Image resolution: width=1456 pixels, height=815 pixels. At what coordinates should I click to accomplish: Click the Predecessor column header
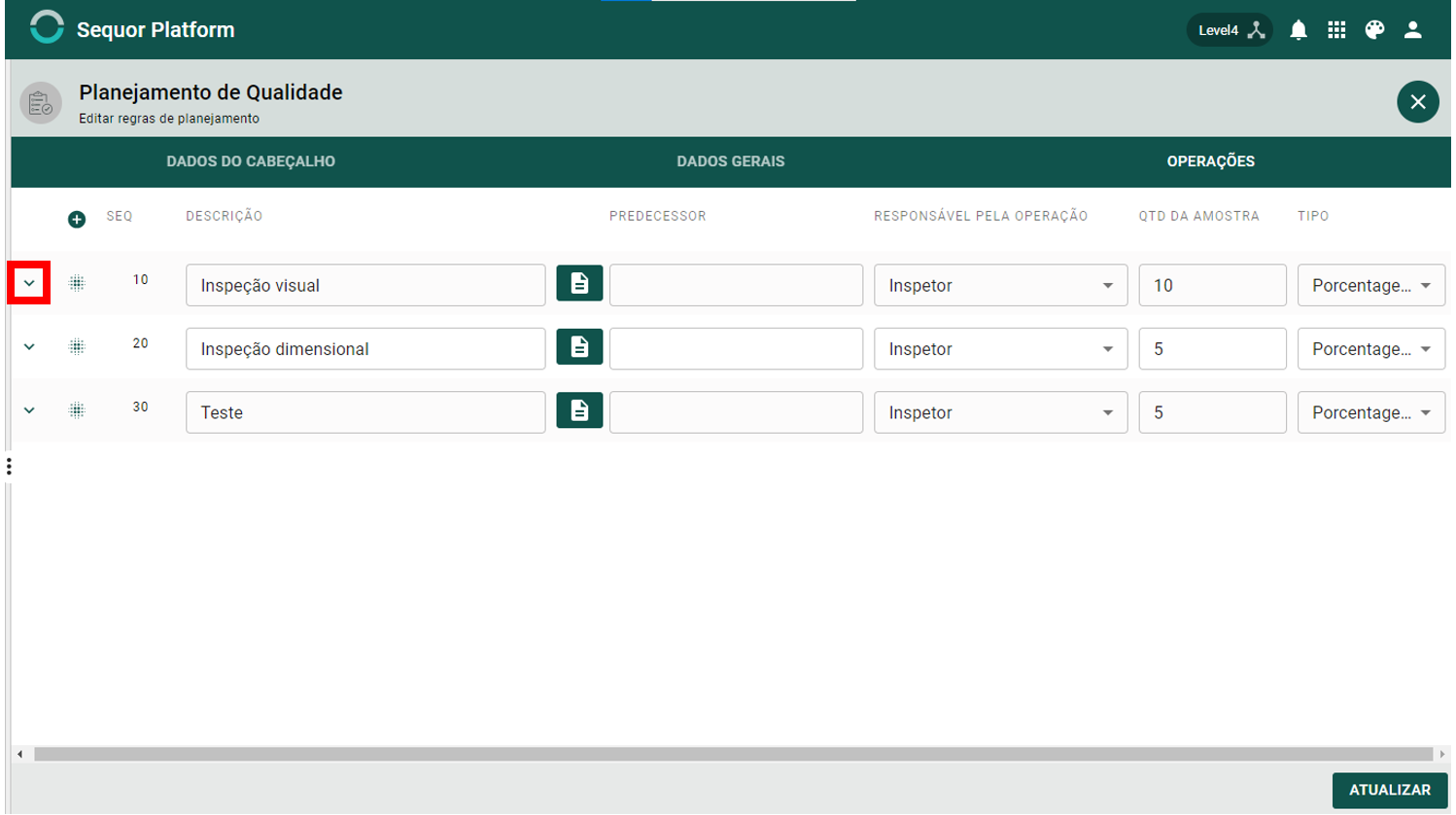point(658,216)
